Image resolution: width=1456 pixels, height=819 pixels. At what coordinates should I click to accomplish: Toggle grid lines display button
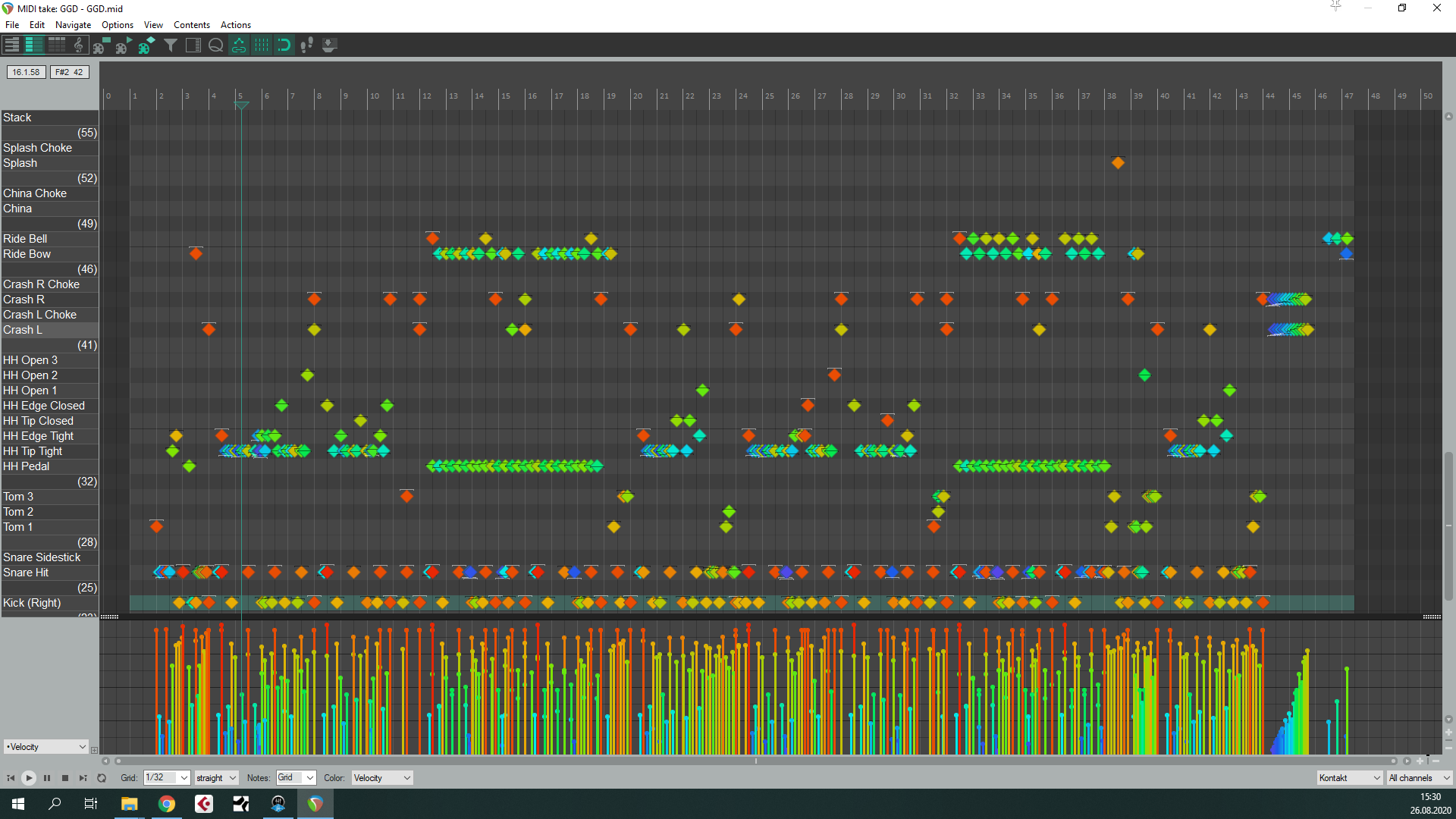click(x=262, y=45)
